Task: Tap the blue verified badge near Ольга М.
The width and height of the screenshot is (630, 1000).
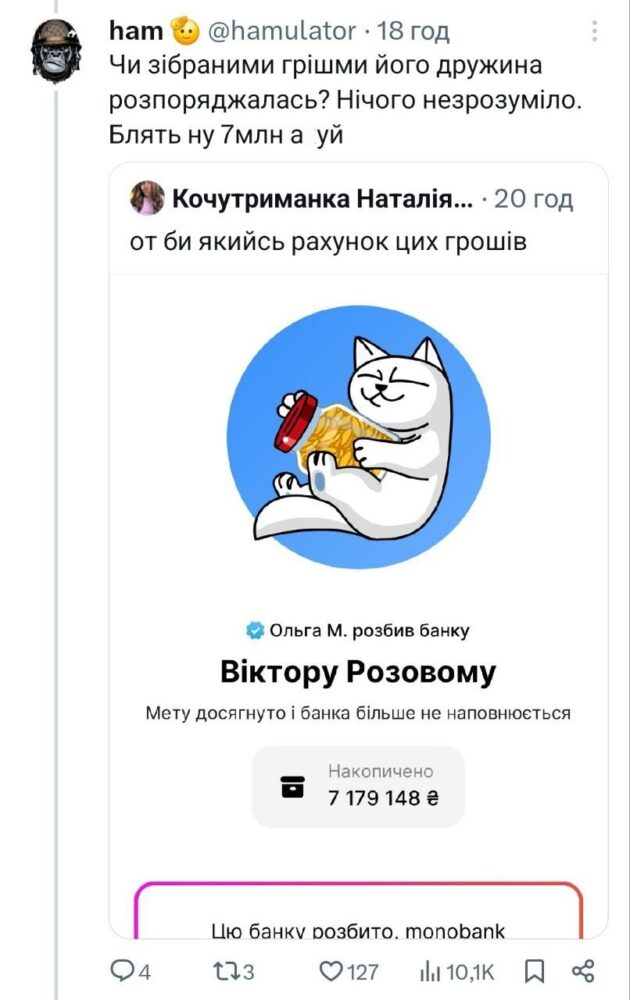Action: click(x=255, y=630)
